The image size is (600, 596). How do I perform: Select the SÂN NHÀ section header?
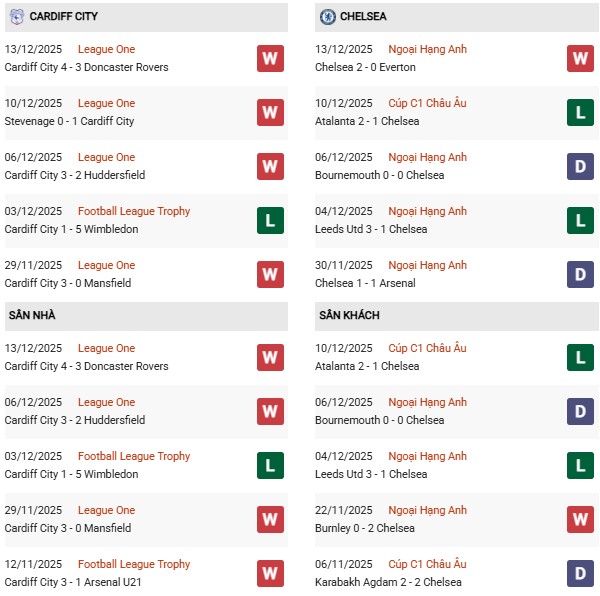32,316
